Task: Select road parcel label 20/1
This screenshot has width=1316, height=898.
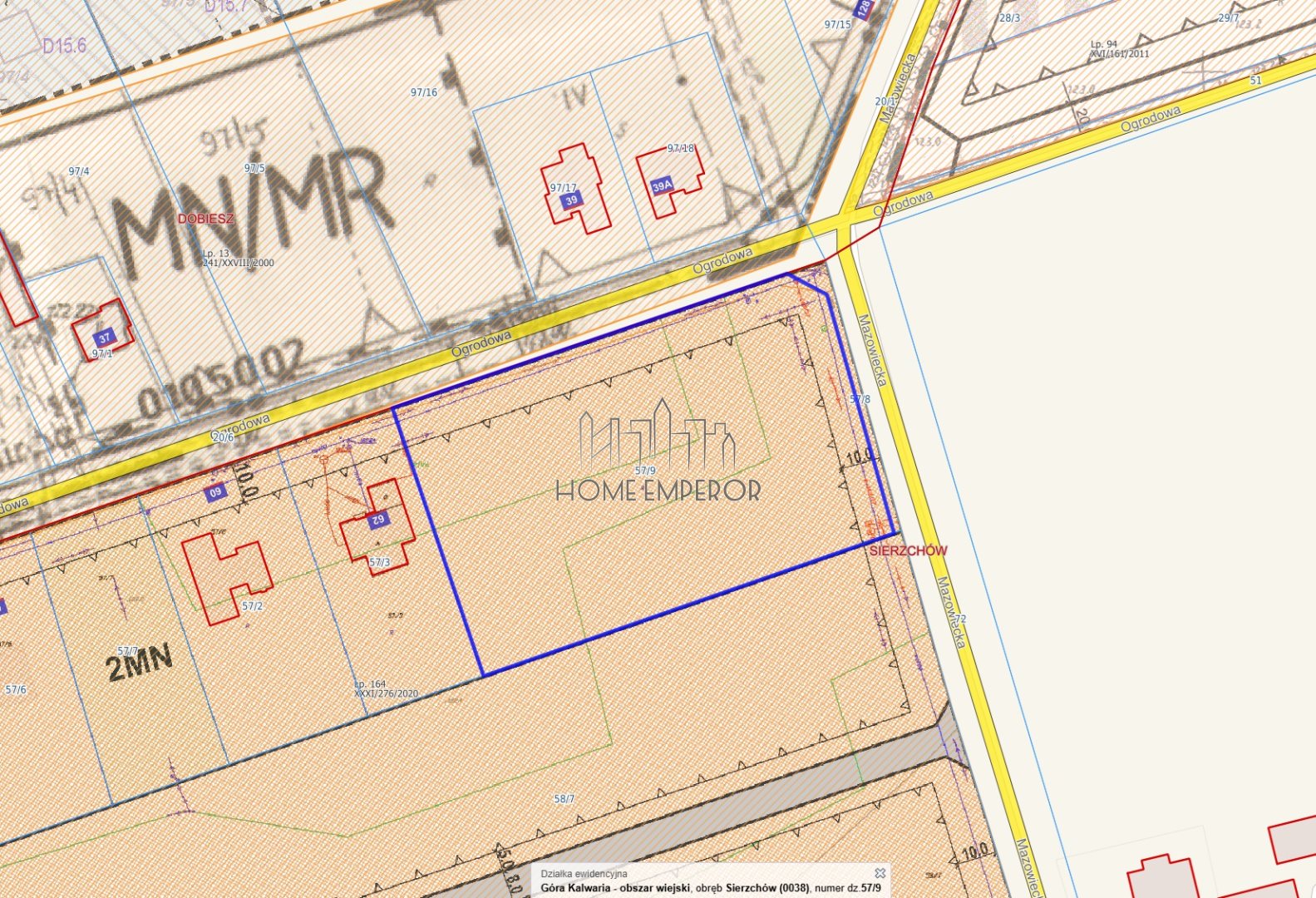Action: click(x=885, y=101)
